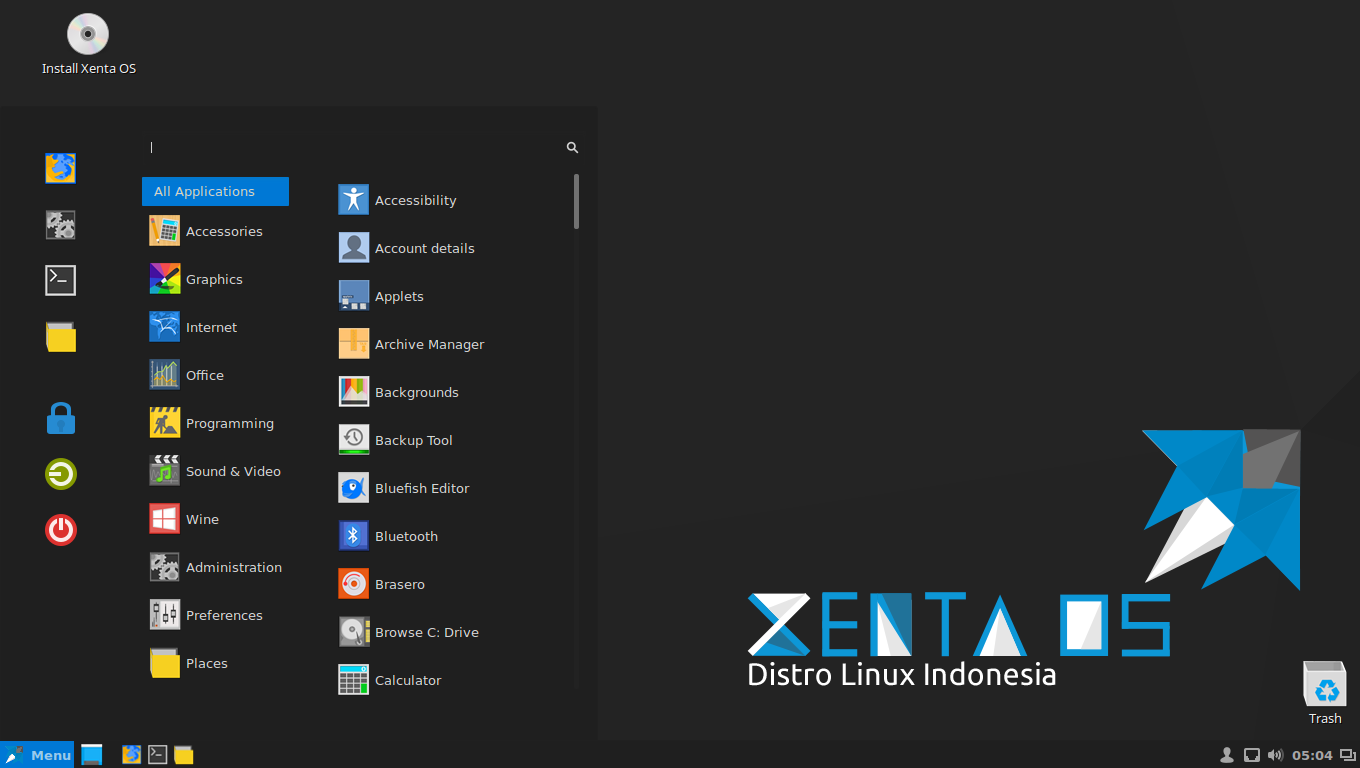Viewport: 1360px width, 768px height.
Task: Log out using the green circular icon
Action: click(61, 474)
